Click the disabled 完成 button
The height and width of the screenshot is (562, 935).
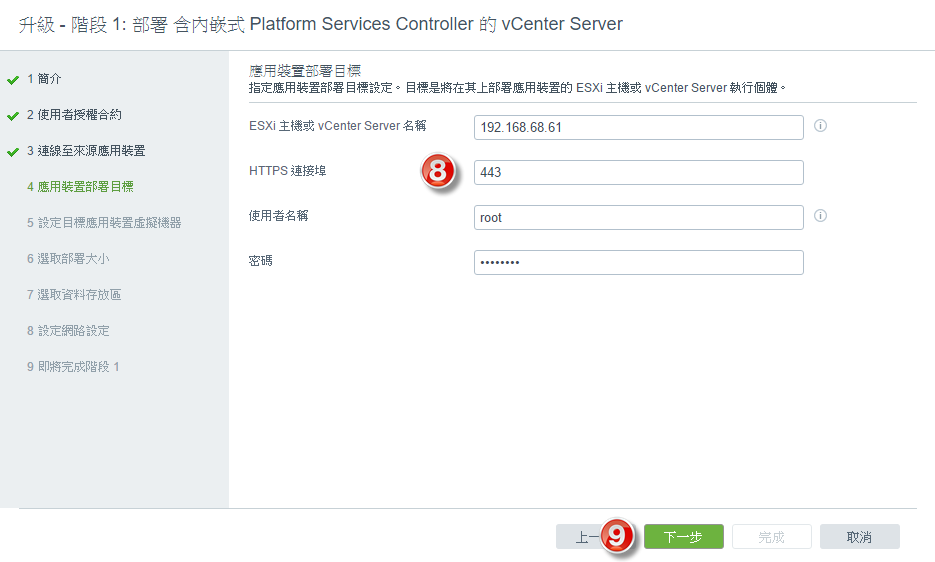pyautogui.click(x=772, y=537)
